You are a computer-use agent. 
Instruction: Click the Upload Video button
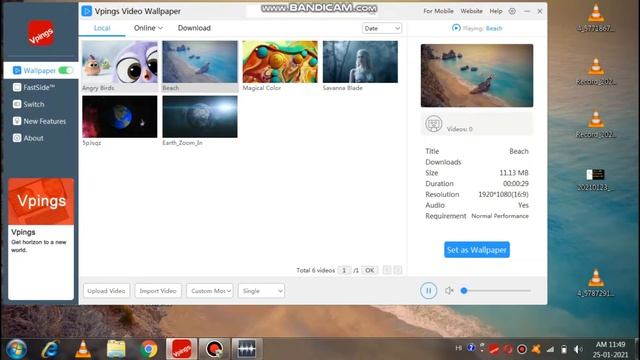106,291
